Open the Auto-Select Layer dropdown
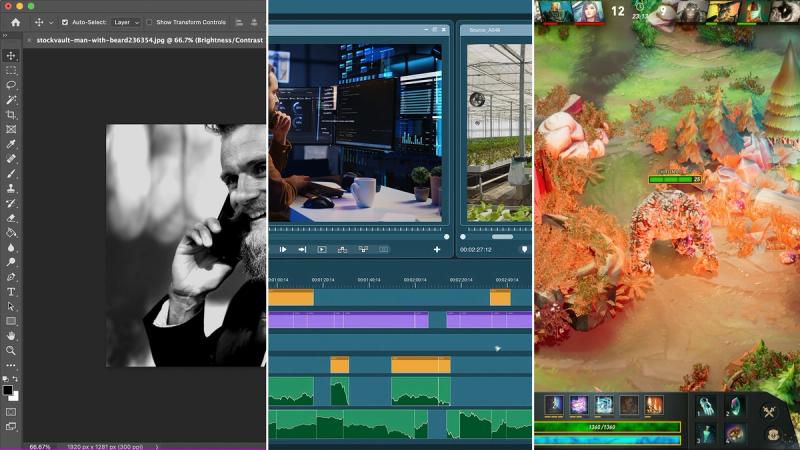The image size is (800, 450). tap(126, 22)
